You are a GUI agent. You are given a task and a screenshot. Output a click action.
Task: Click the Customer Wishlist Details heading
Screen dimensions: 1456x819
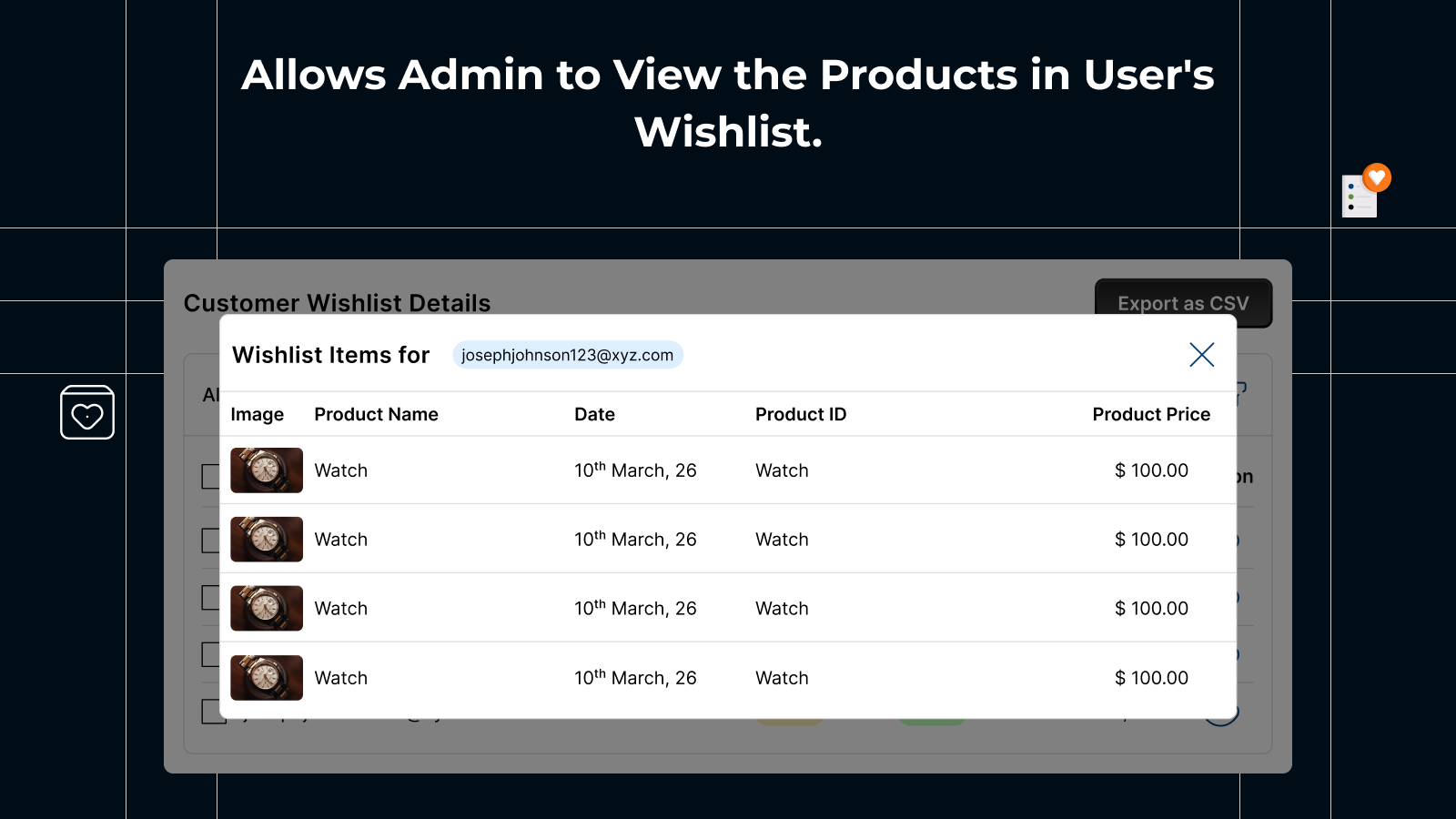[337, 303]
